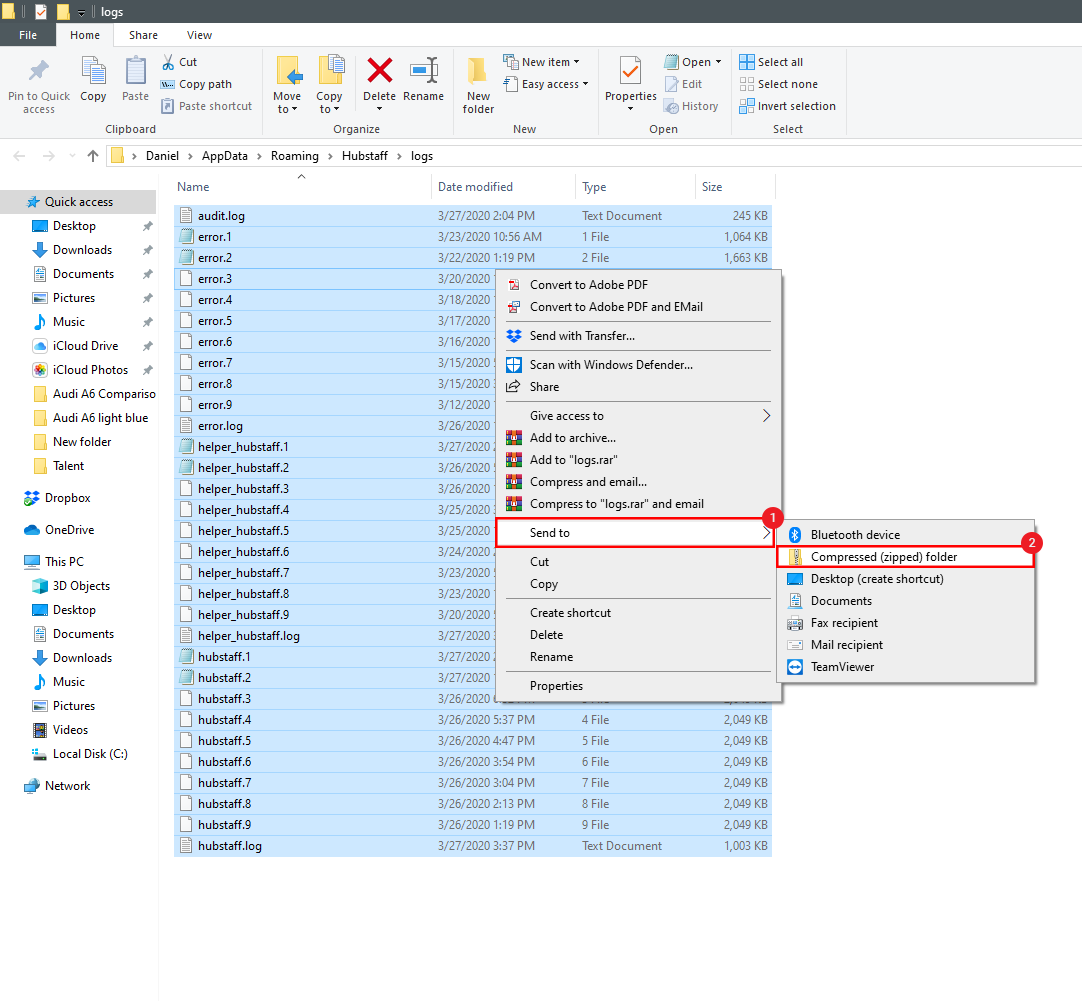Click AppData in the address breadcrumb
The image size is (1082, 1001).
(224, 156)
